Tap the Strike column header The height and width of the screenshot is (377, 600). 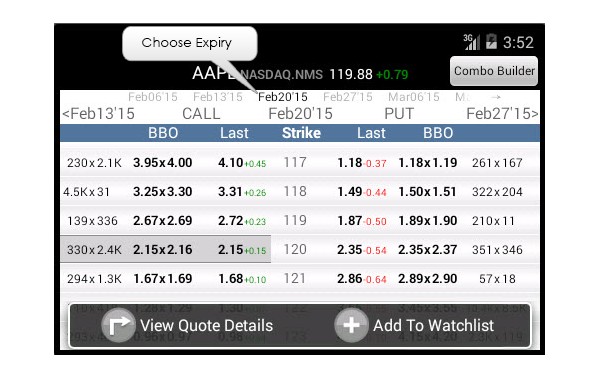tap(301, 133)
